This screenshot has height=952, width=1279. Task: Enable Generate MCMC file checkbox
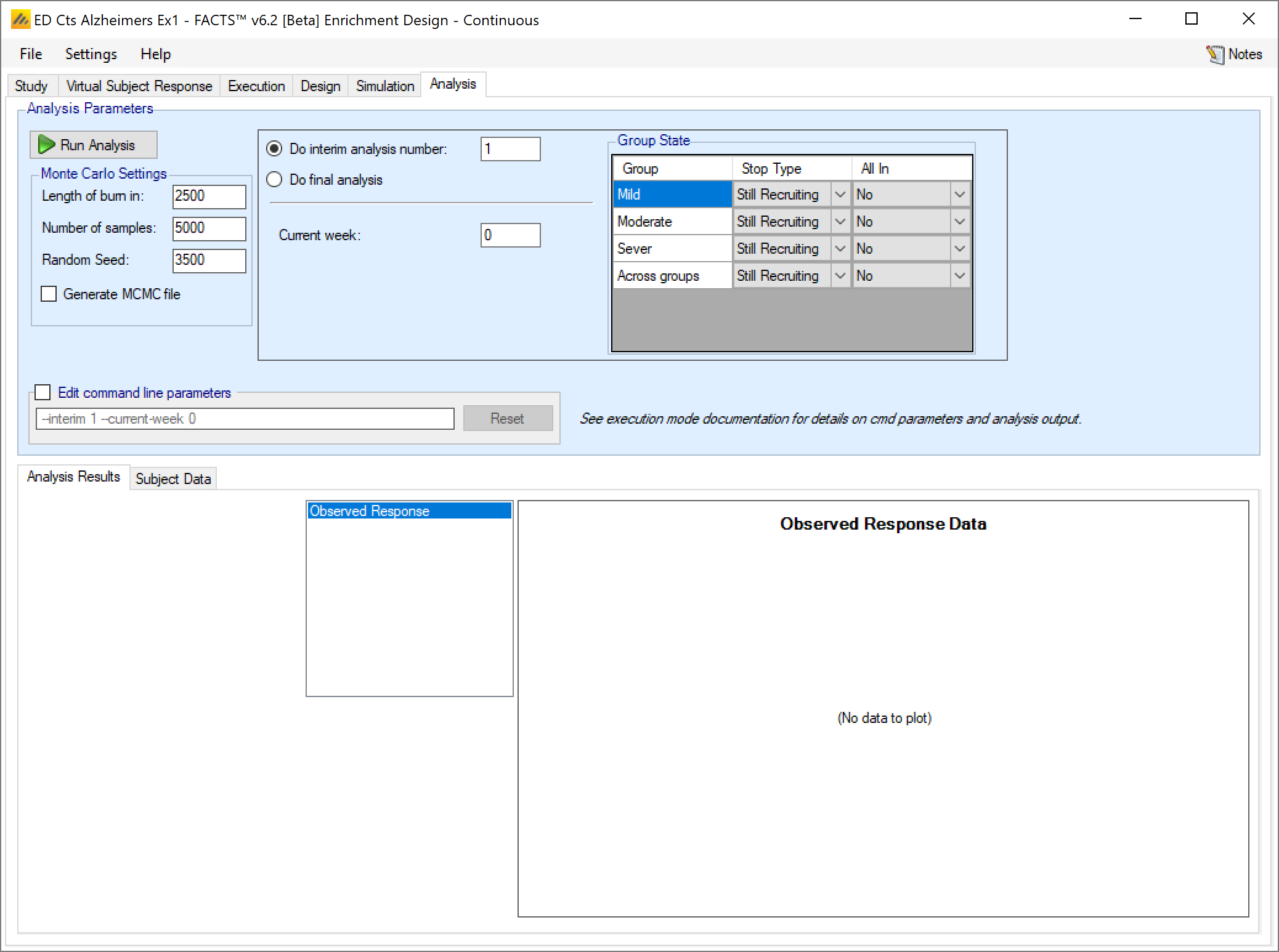click(x=49, y=294)
